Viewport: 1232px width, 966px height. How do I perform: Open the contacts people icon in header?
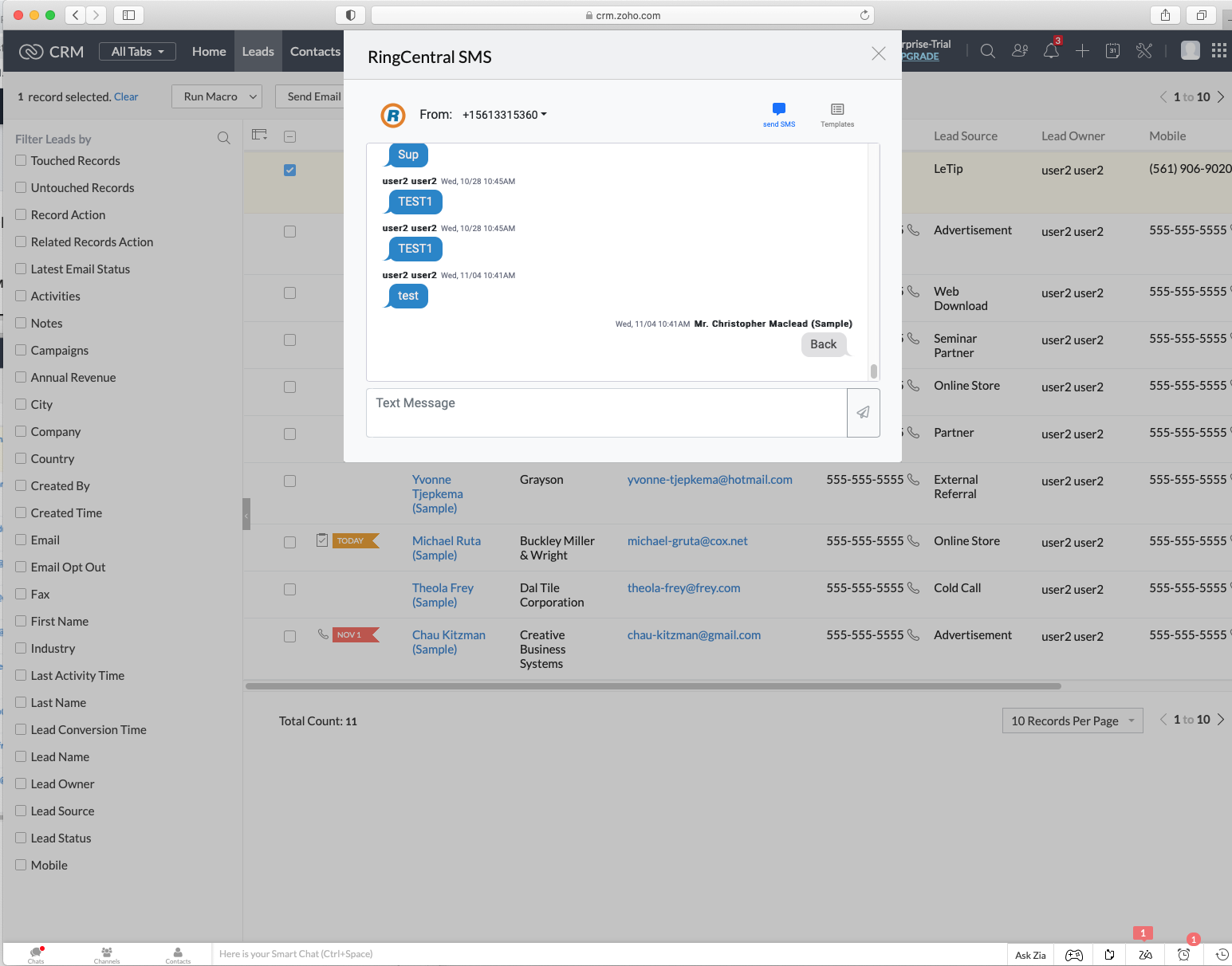pos(1020,51)
